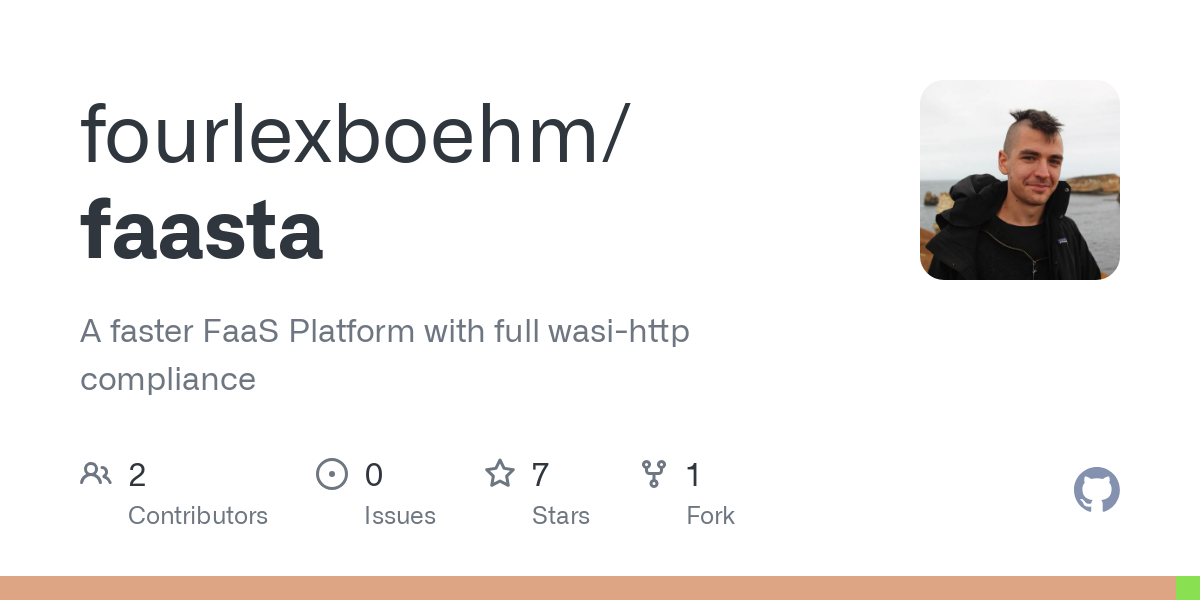Click the GitHub Octocat logo
This screenshot has width=1200, height=600.
[1097, 490]
